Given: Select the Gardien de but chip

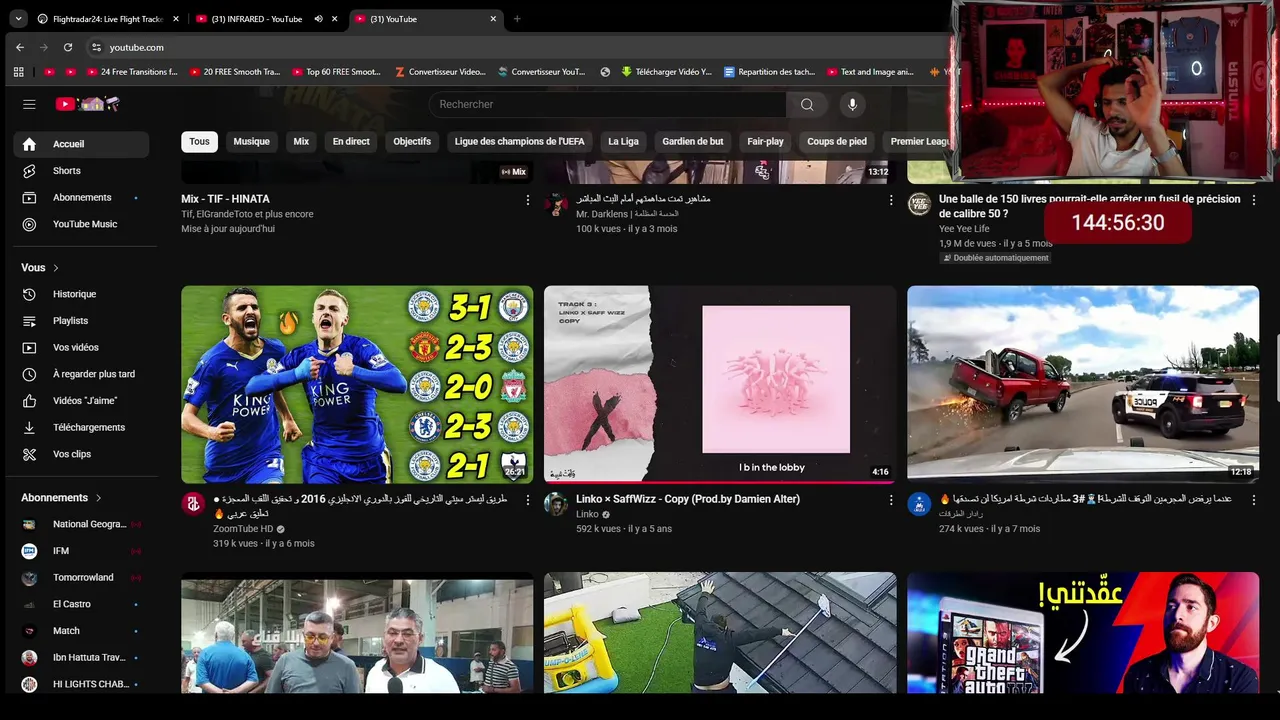Looking at the screenshot, I should (693, 142).
